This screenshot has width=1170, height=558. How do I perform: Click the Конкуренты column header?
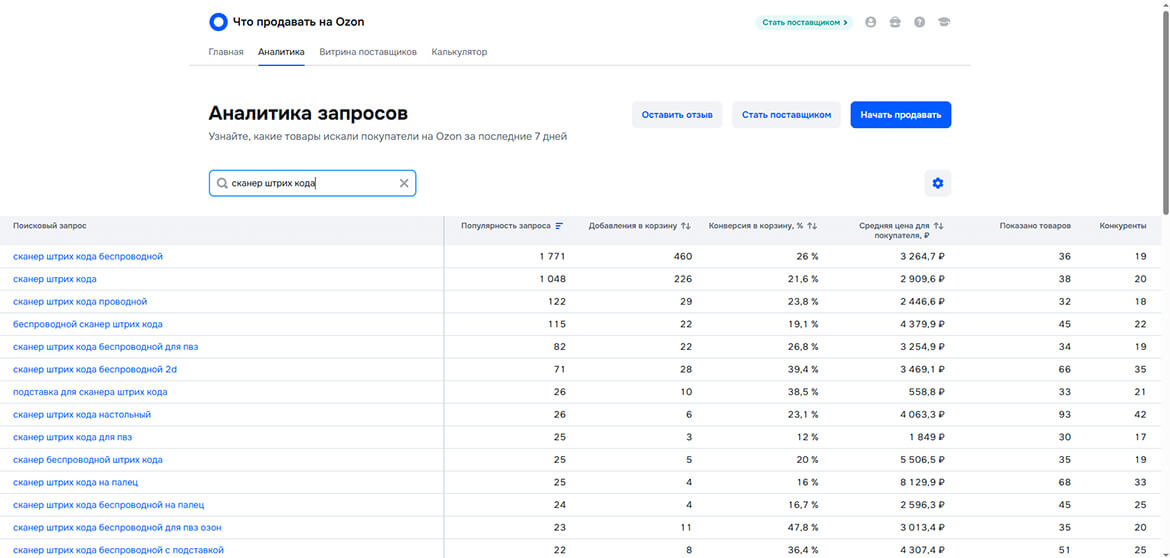1123,225
